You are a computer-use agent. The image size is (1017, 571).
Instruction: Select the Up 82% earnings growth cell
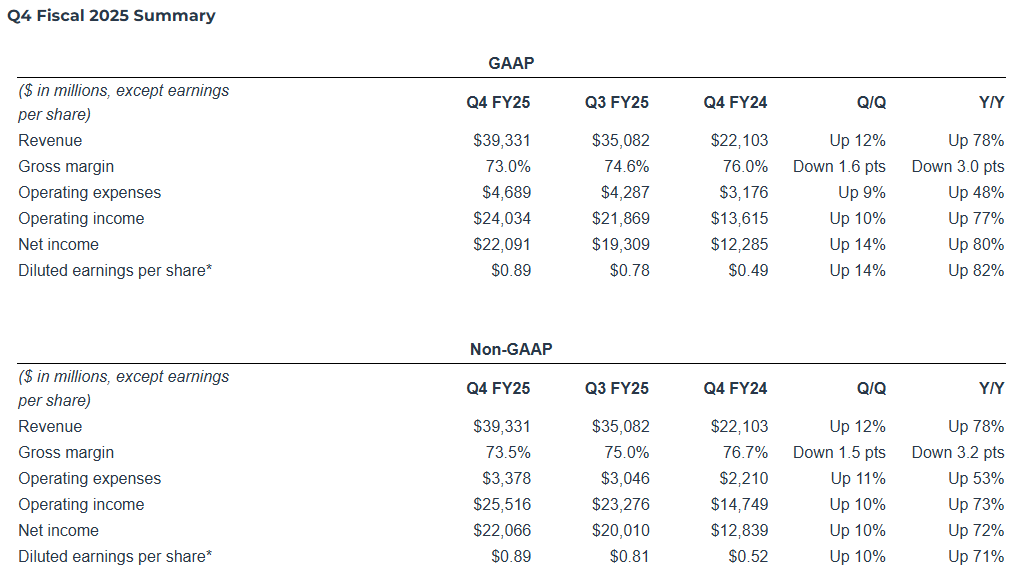click(976, 270)
